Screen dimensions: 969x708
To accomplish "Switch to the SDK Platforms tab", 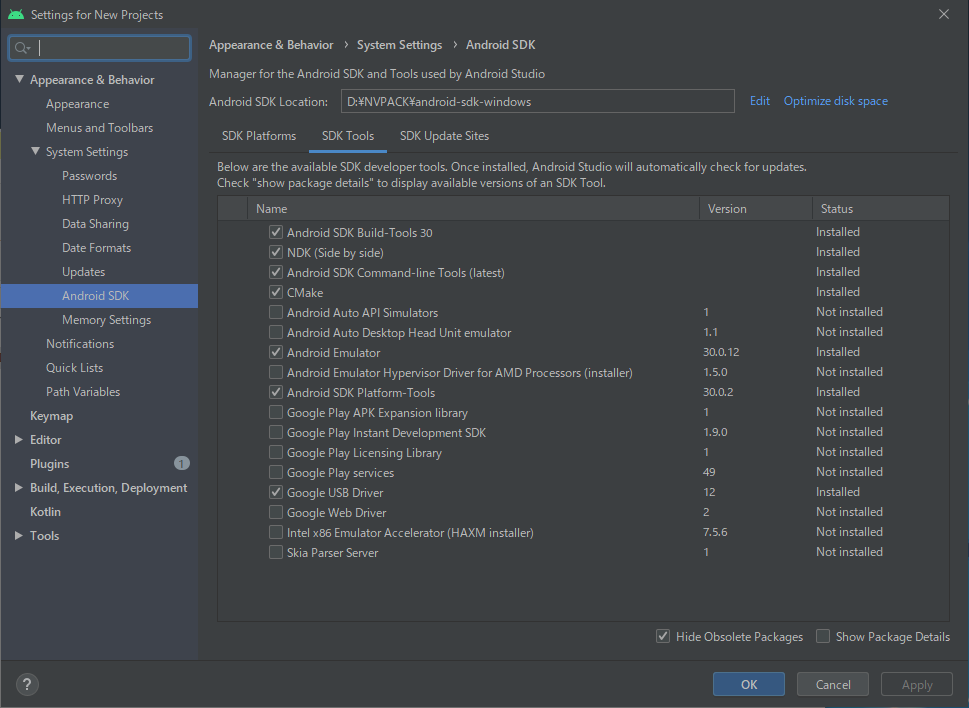I will point(259,136).
